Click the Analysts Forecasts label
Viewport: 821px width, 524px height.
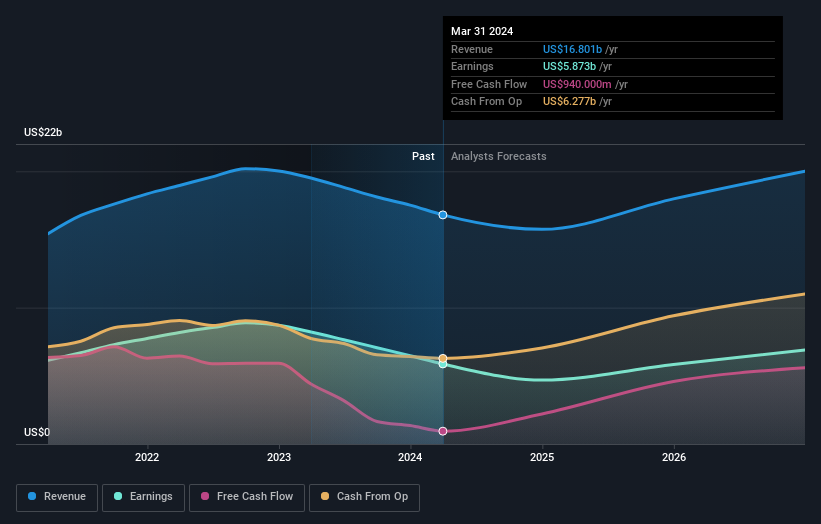pos(498,157)
